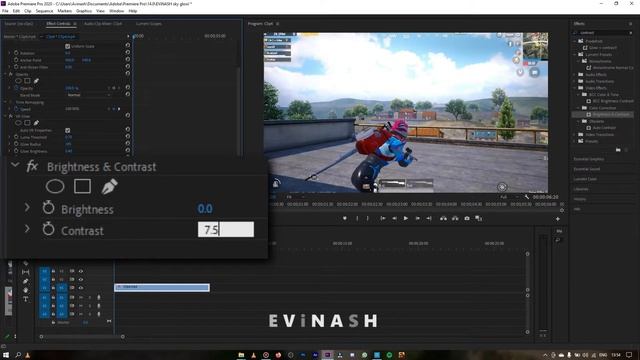This screenshot has width=640, height=360.
Task: Select the Hand tool
Action: point(26,290)
